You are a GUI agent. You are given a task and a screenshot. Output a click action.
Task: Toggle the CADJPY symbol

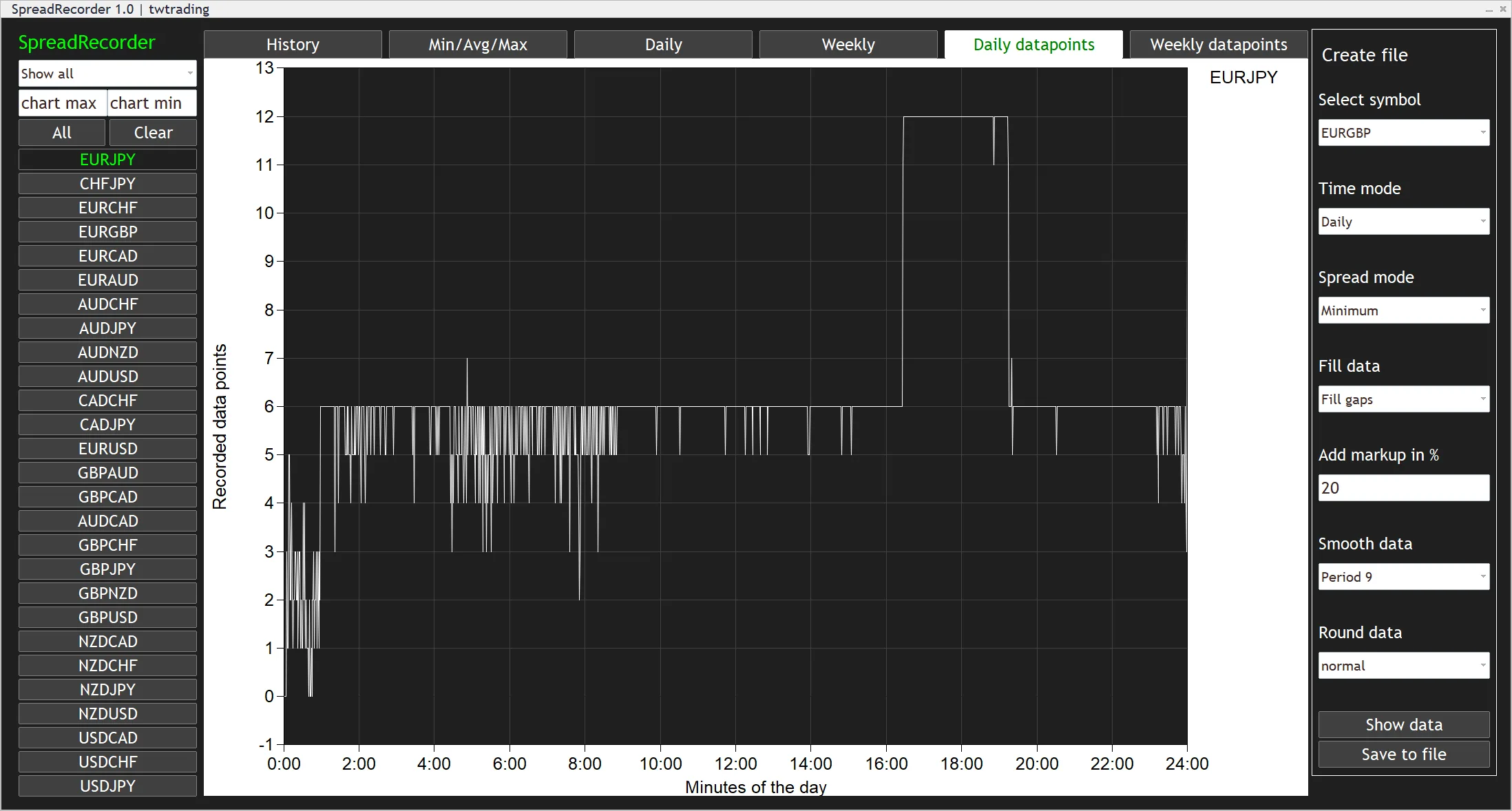(107, 425)
